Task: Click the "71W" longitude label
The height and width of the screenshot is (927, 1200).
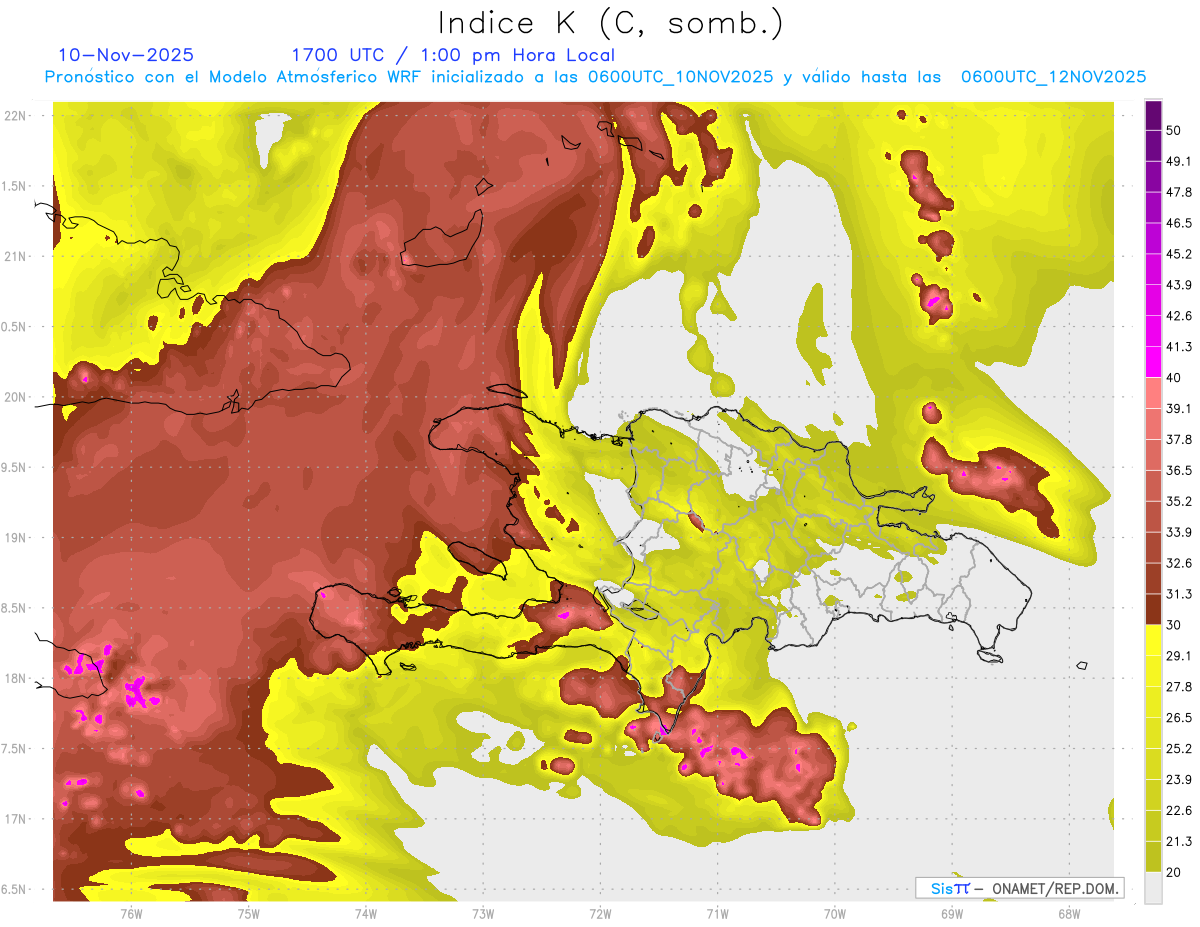Action: pos(717,914)
